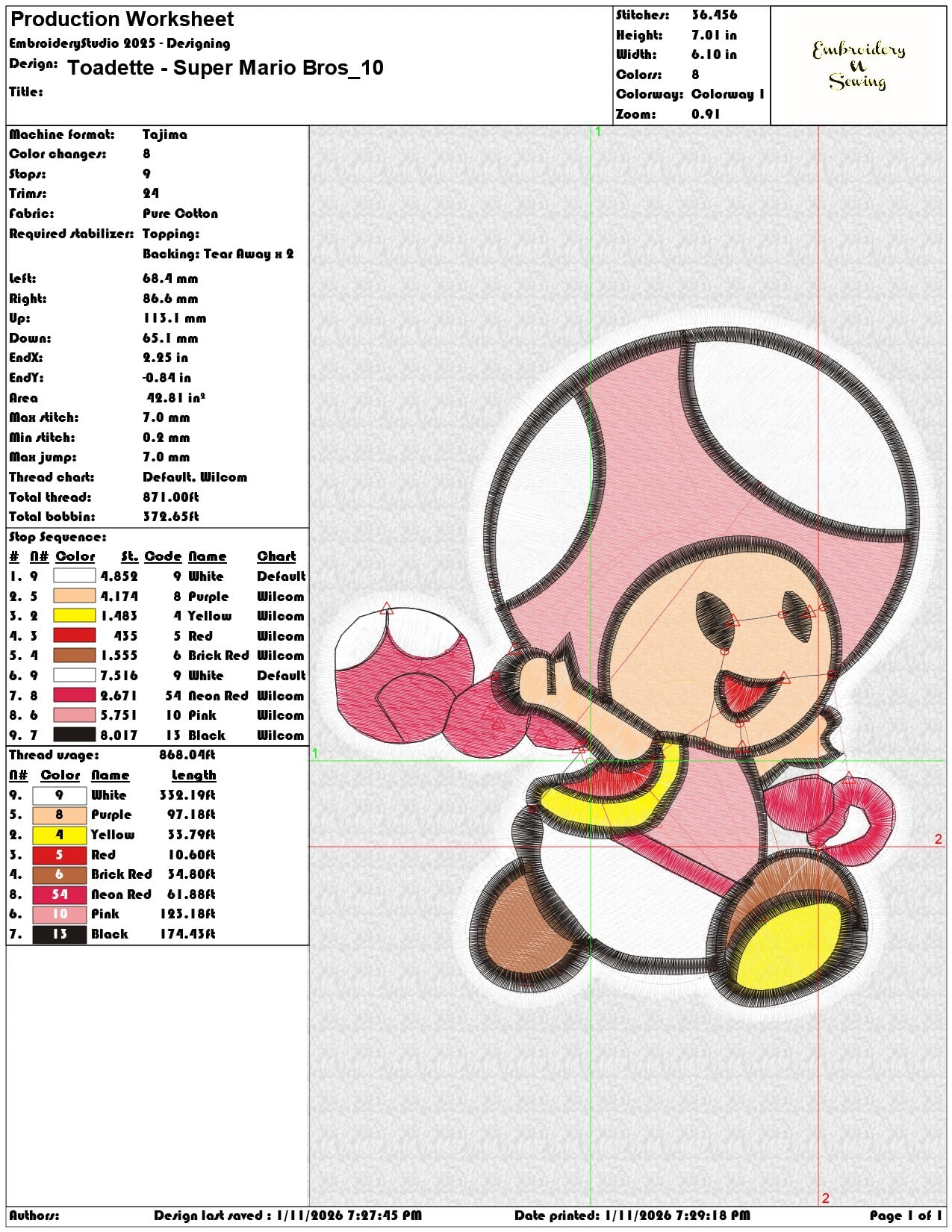Click the Width value '6.10 in'
This screenshot has width=952, height=1232.
[714, 55]
